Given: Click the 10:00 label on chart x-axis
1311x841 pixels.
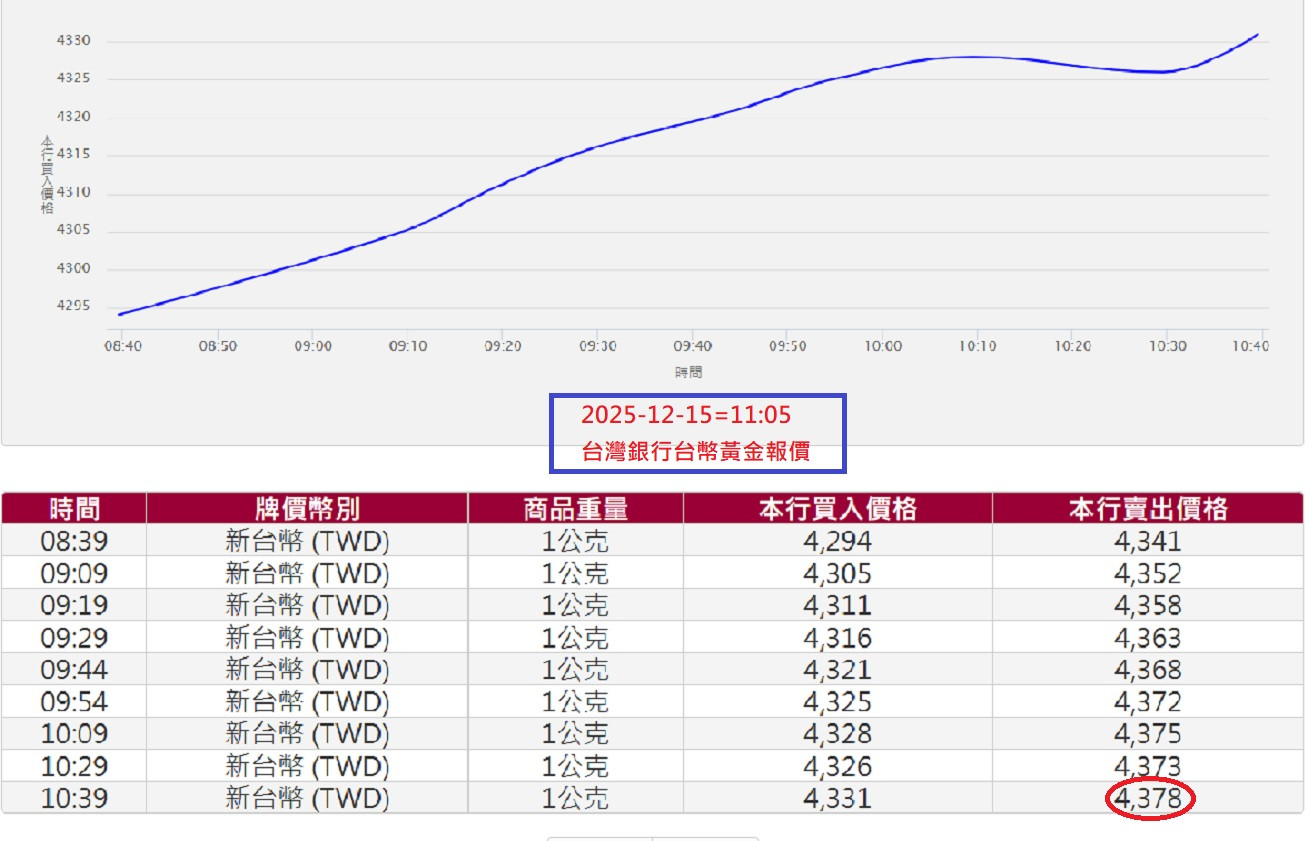Looking at the screenshot, I should coord(883,346).
